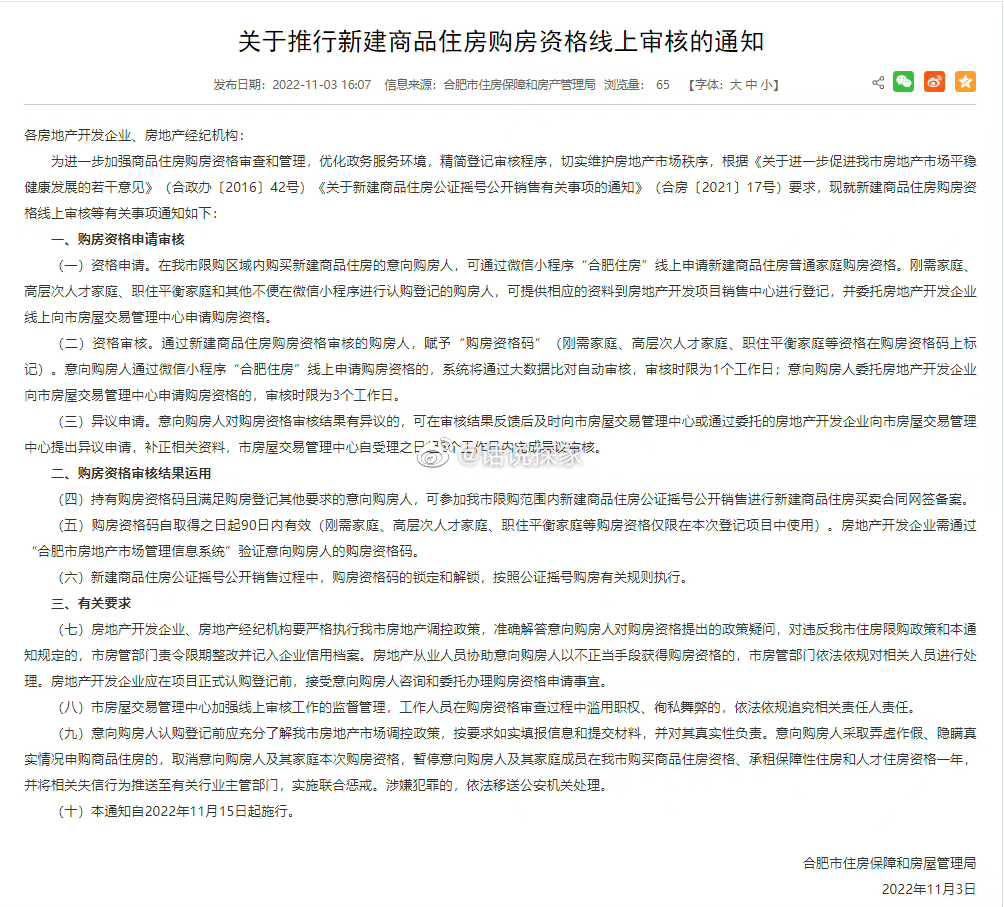Set font size to large (大)
Screen dimensions: 1004x907
pyautogui.click(x=735, y=84)
